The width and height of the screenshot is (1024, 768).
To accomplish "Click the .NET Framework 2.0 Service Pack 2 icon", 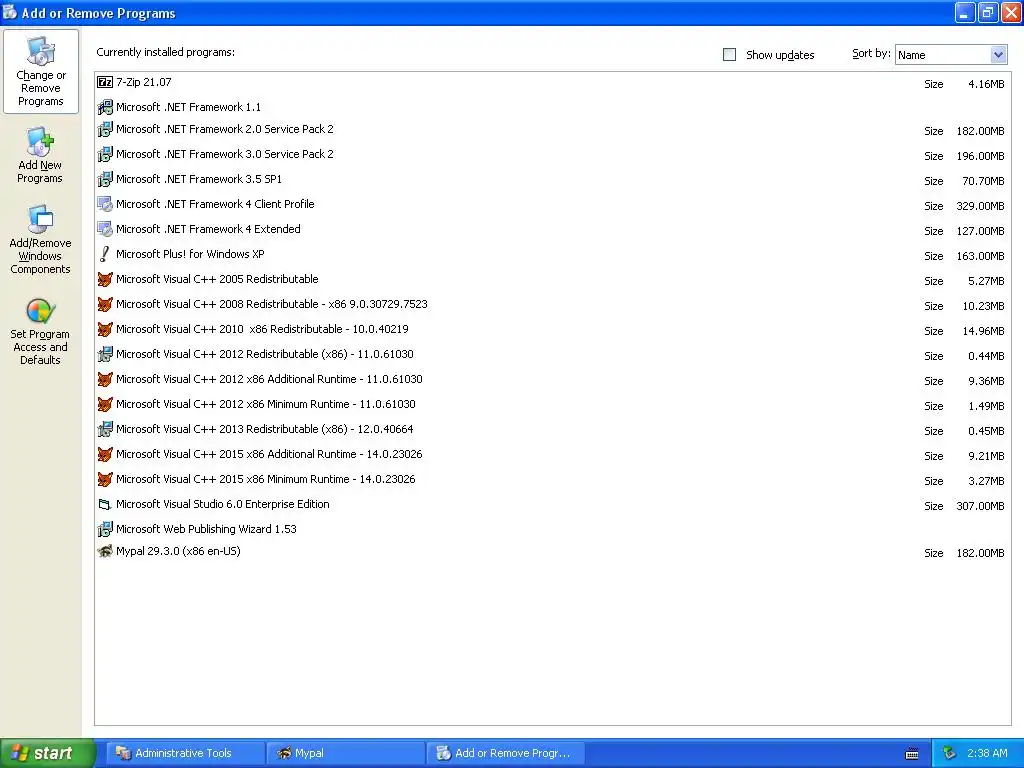I will (x=104, y=129).
